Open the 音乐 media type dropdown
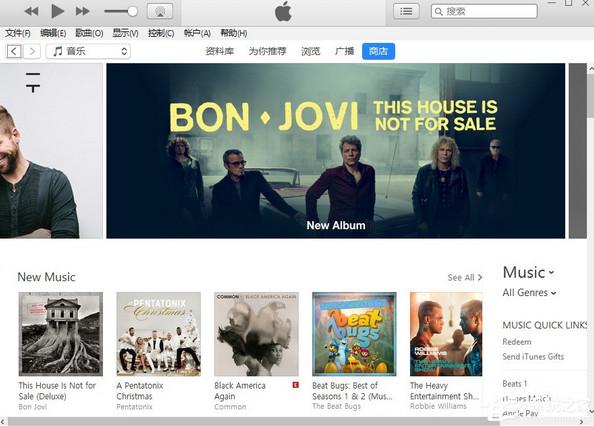 (88, 51)
